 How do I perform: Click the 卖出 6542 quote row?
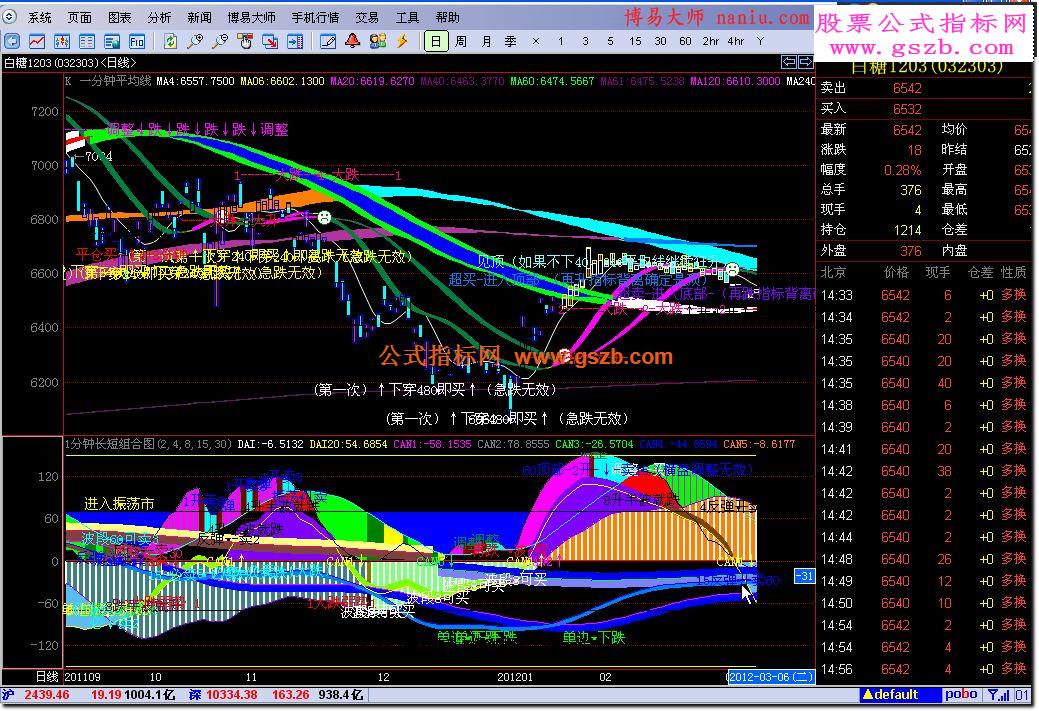coord(924,88)
